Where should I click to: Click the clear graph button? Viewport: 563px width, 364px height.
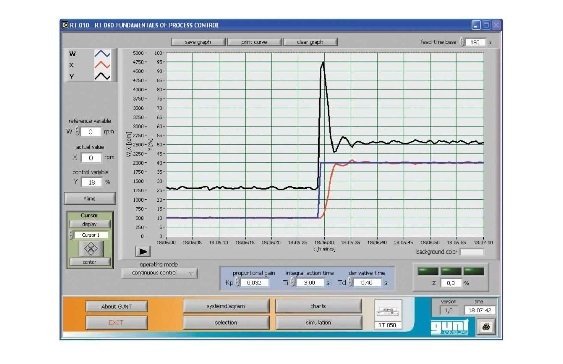[x=311, y=42]
